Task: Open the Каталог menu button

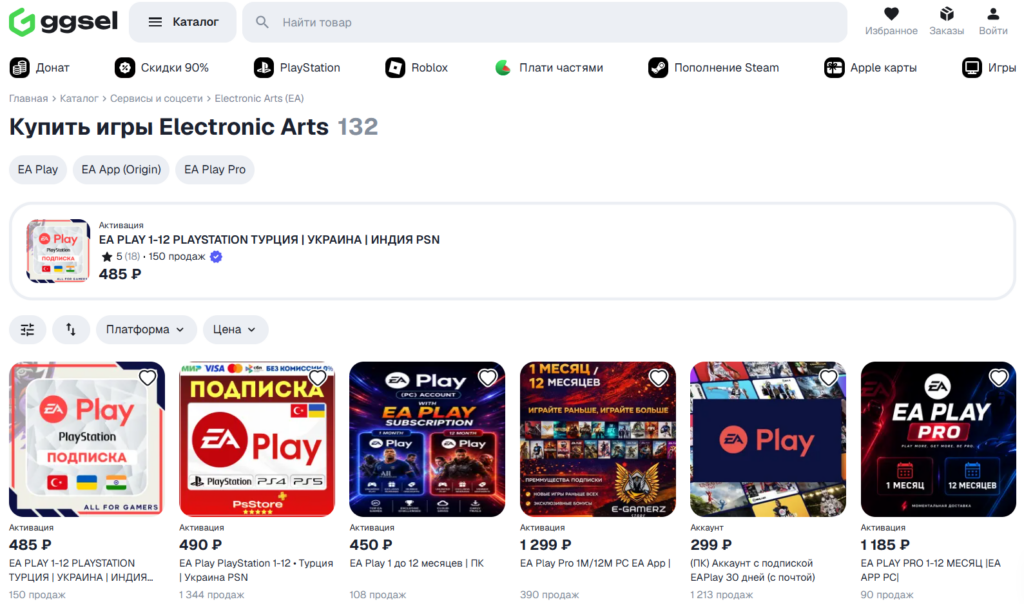Action: tap(182, 22)
